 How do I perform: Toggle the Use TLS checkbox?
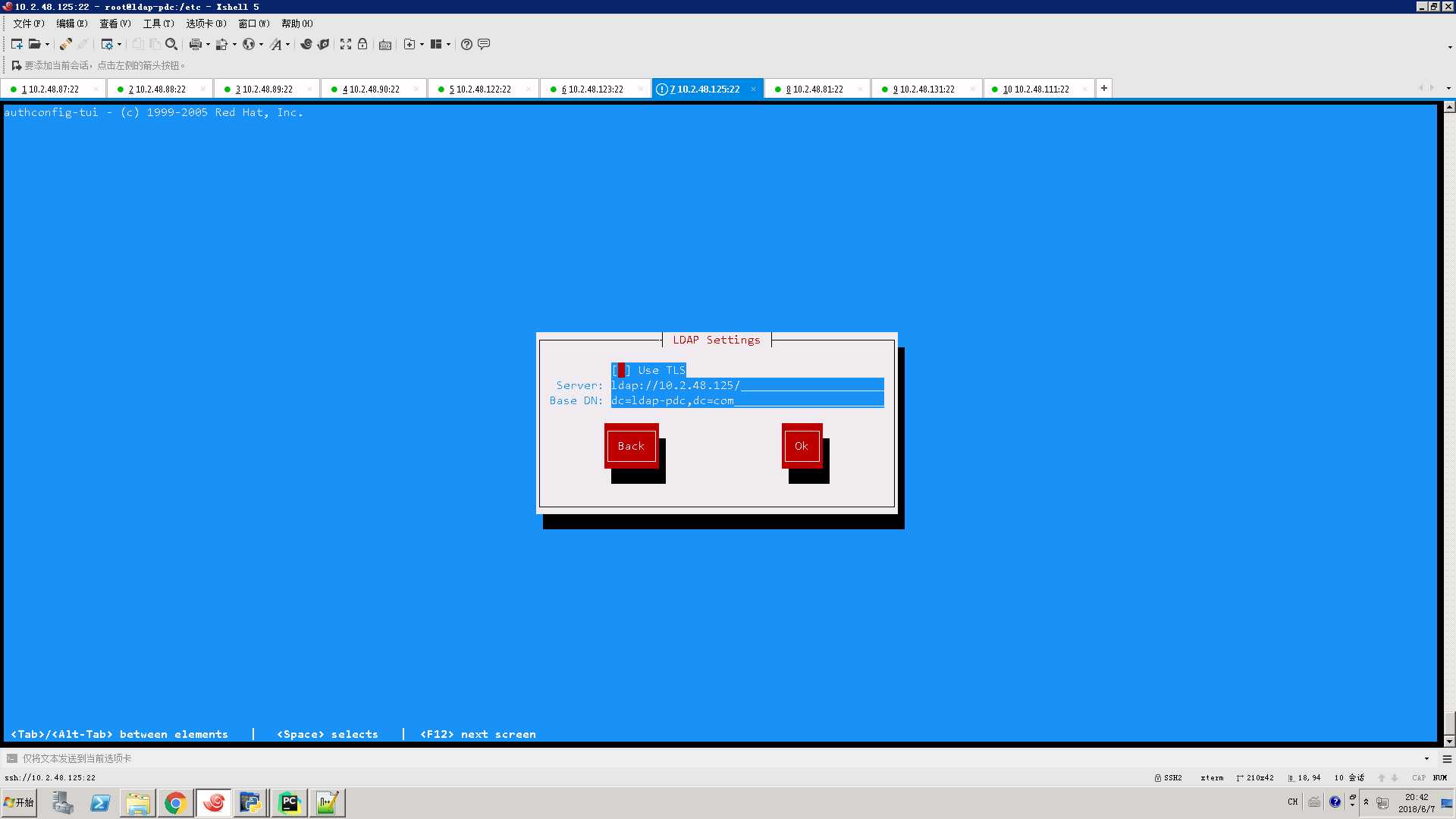point(621,370)
